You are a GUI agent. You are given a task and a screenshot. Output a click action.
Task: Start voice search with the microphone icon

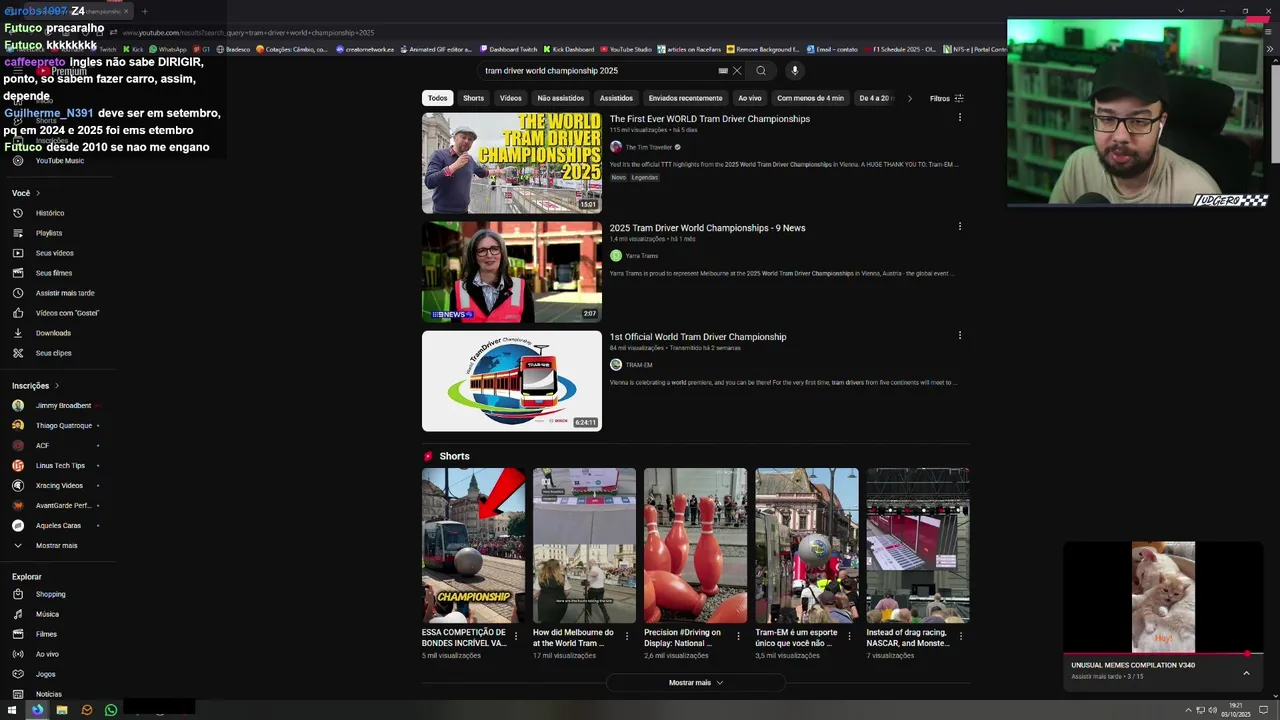pos(795,71)
